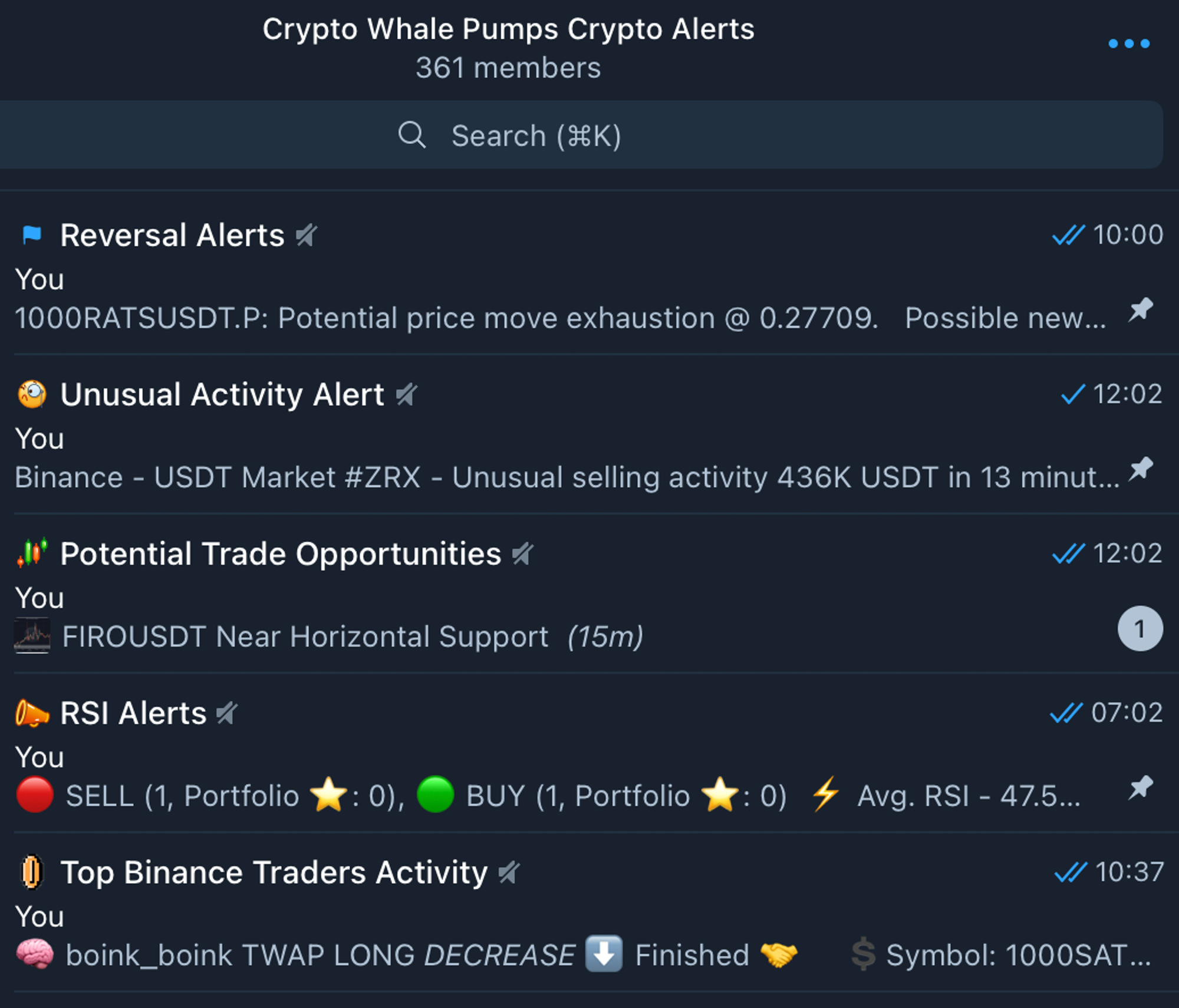Viewport: 1179px width, 1008px height.
Task: Click the pin icon on RSI Alerts row
Action: [1141, 788]
